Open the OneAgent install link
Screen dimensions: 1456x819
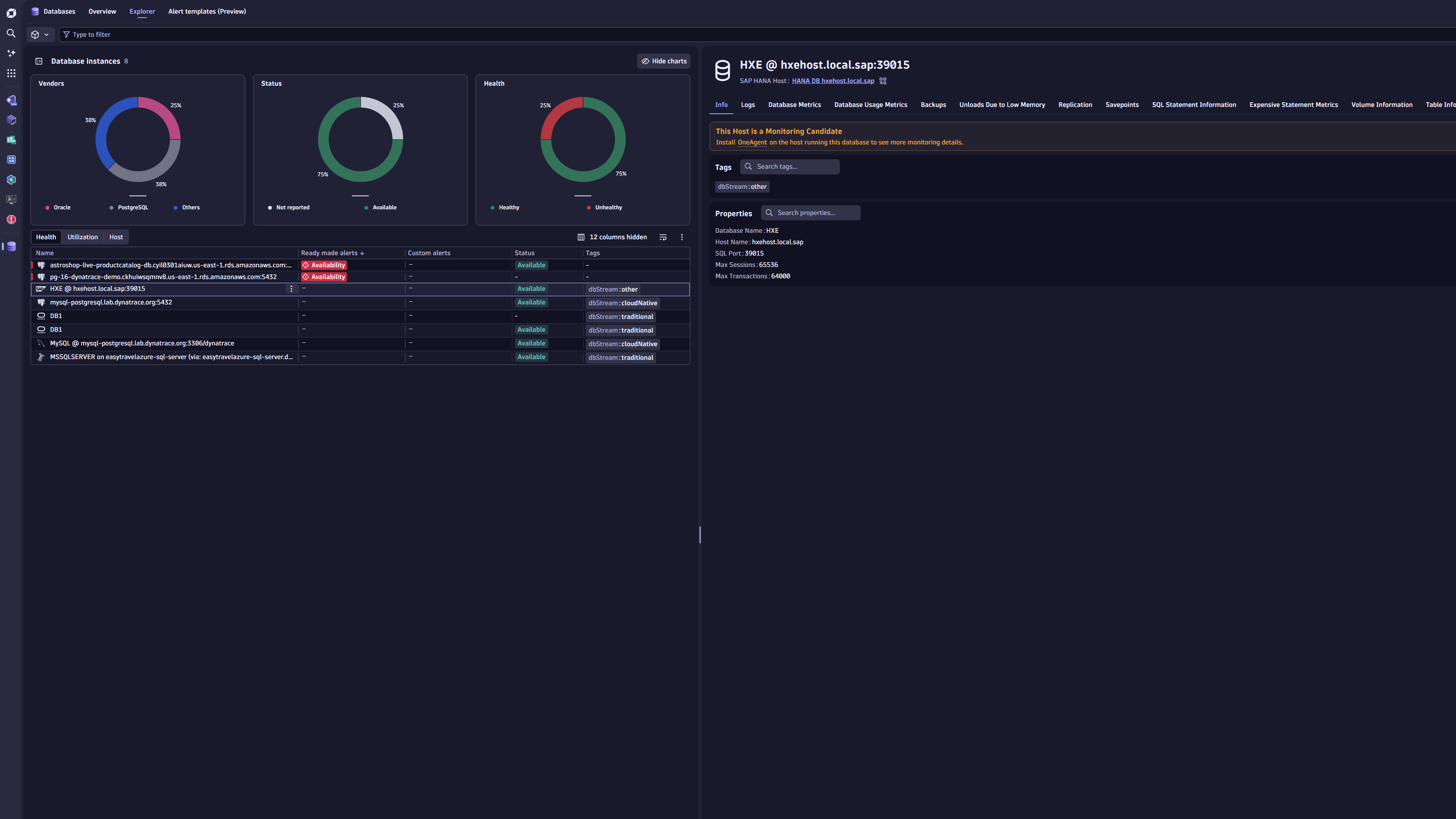pos(752,143)
